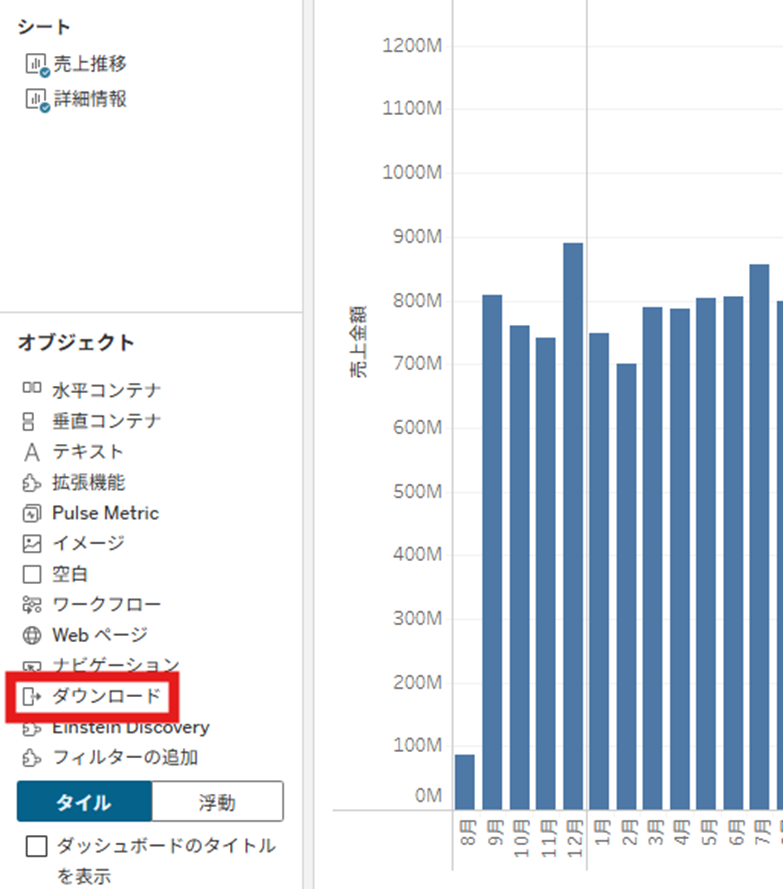Select the フィルターの追加 label

(125, 757)
